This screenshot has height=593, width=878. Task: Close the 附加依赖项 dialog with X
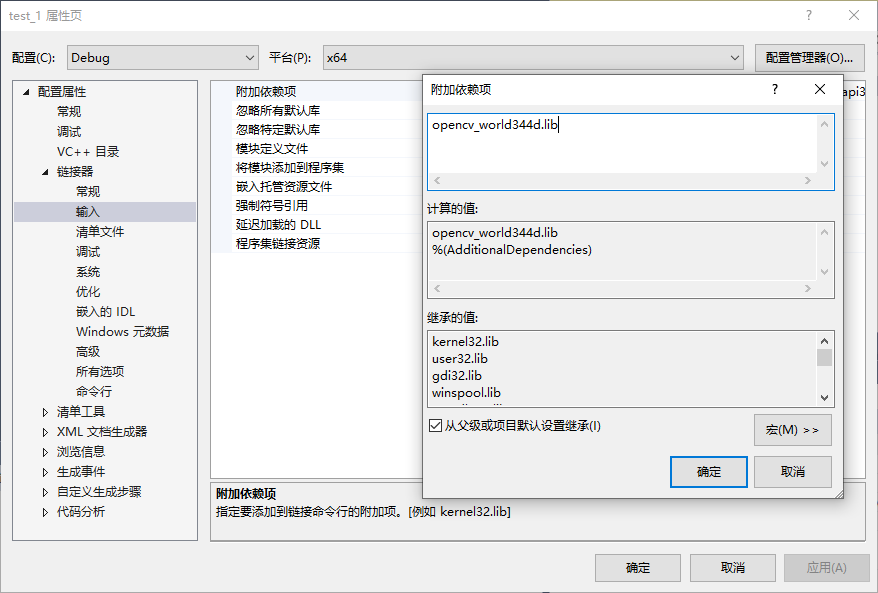[x=820, y=89]
